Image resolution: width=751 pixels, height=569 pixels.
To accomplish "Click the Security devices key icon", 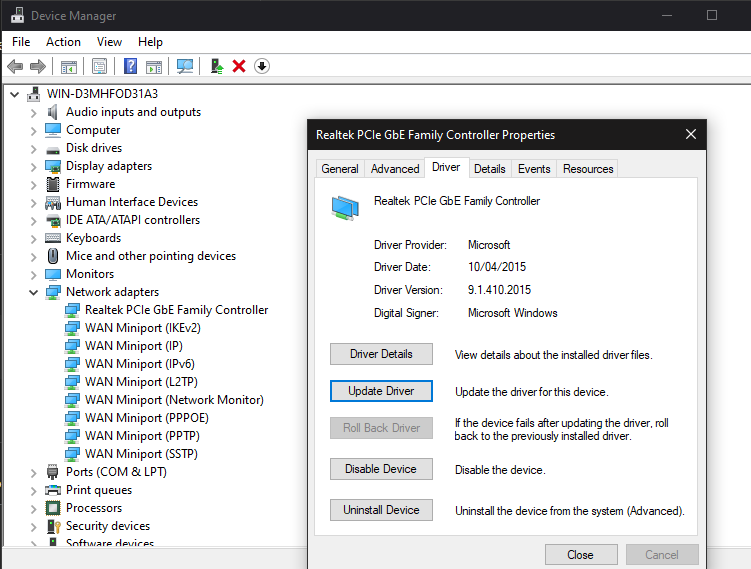I will (x=53, y=526).
